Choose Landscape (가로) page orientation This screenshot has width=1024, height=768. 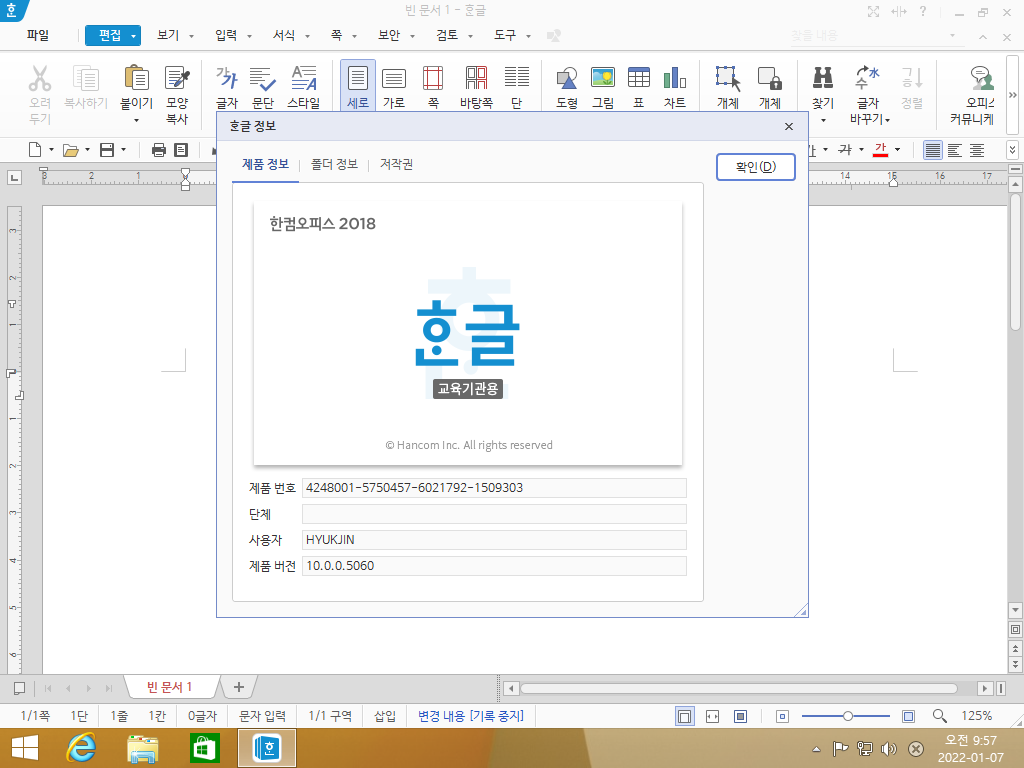click(x=394, y=78)
